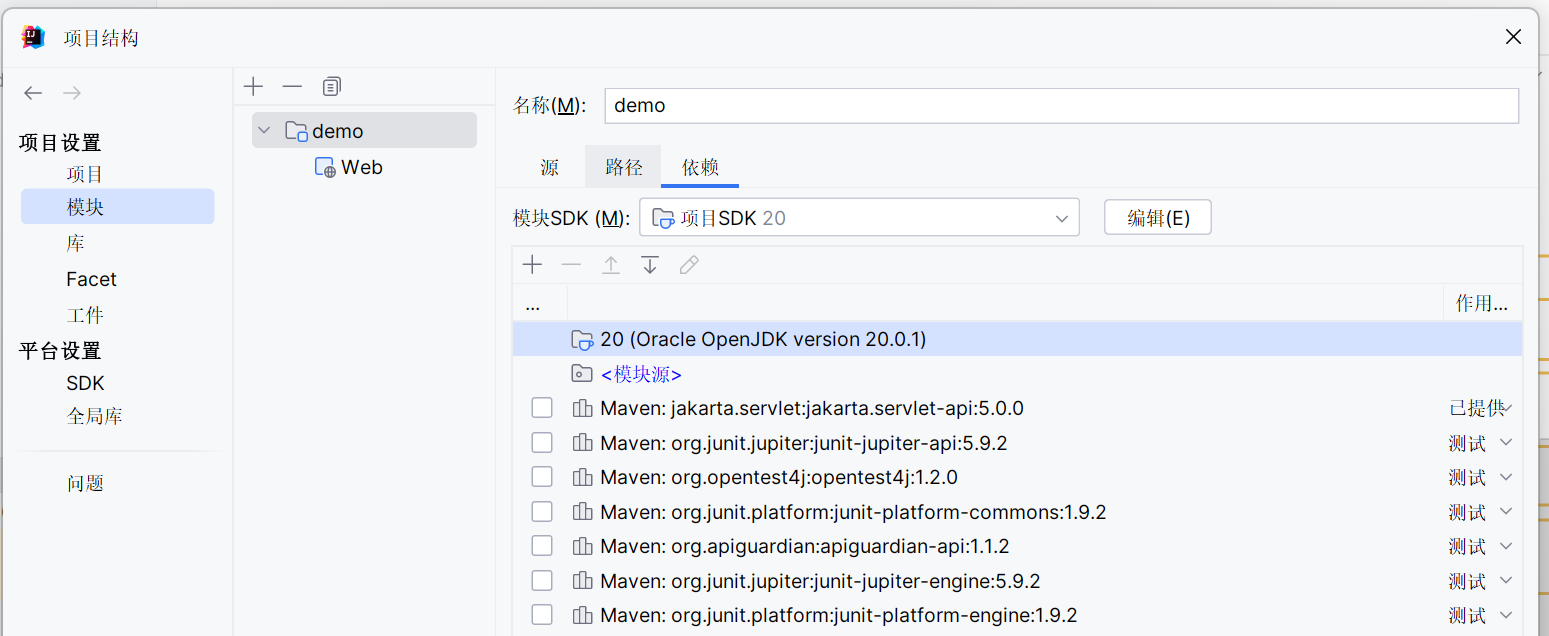Open Facet in project settings

coord(91,280)
